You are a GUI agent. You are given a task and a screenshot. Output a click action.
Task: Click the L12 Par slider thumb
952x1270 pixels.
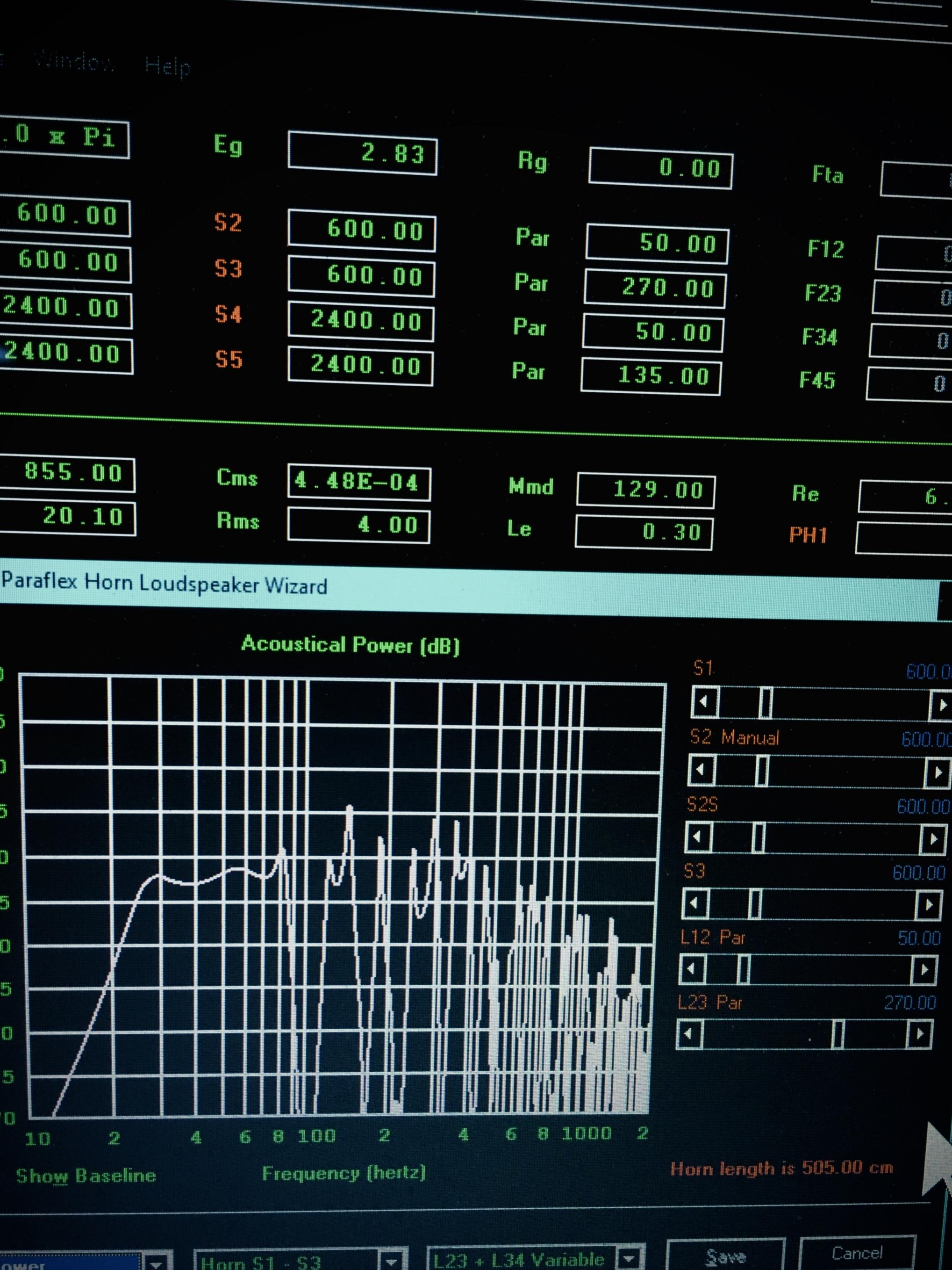coord(743,969)
